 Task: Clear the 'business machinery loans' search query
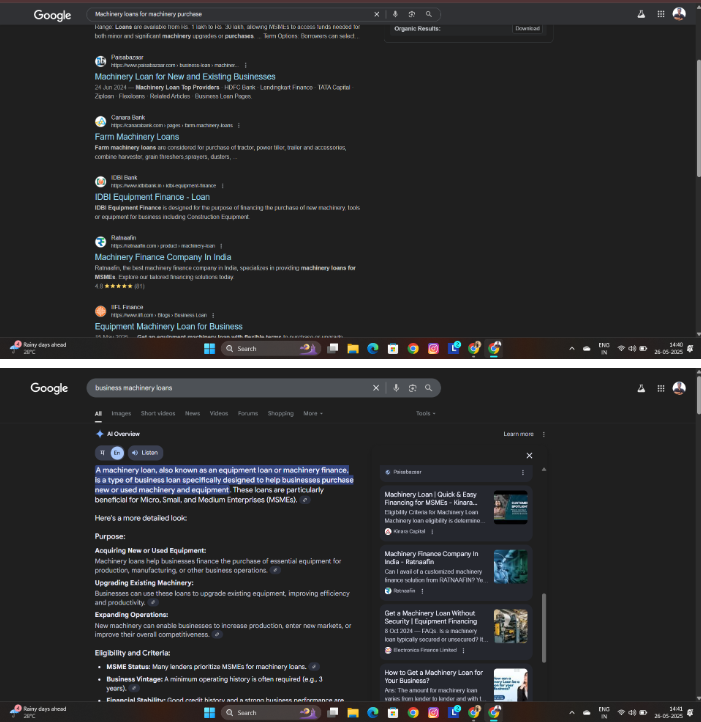tap(376, 388)
